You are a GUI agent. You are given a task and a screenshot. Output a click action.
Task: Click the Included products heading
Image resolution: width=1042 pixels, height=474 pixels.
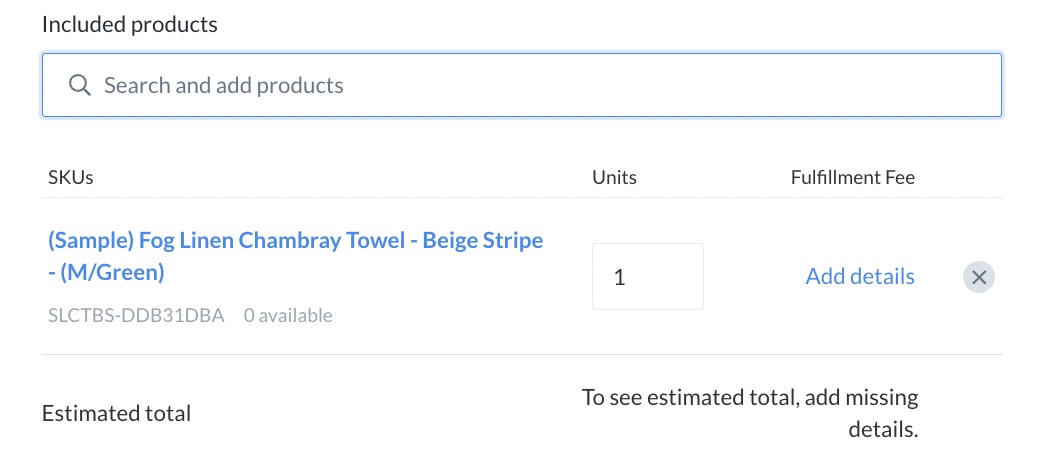130,25
